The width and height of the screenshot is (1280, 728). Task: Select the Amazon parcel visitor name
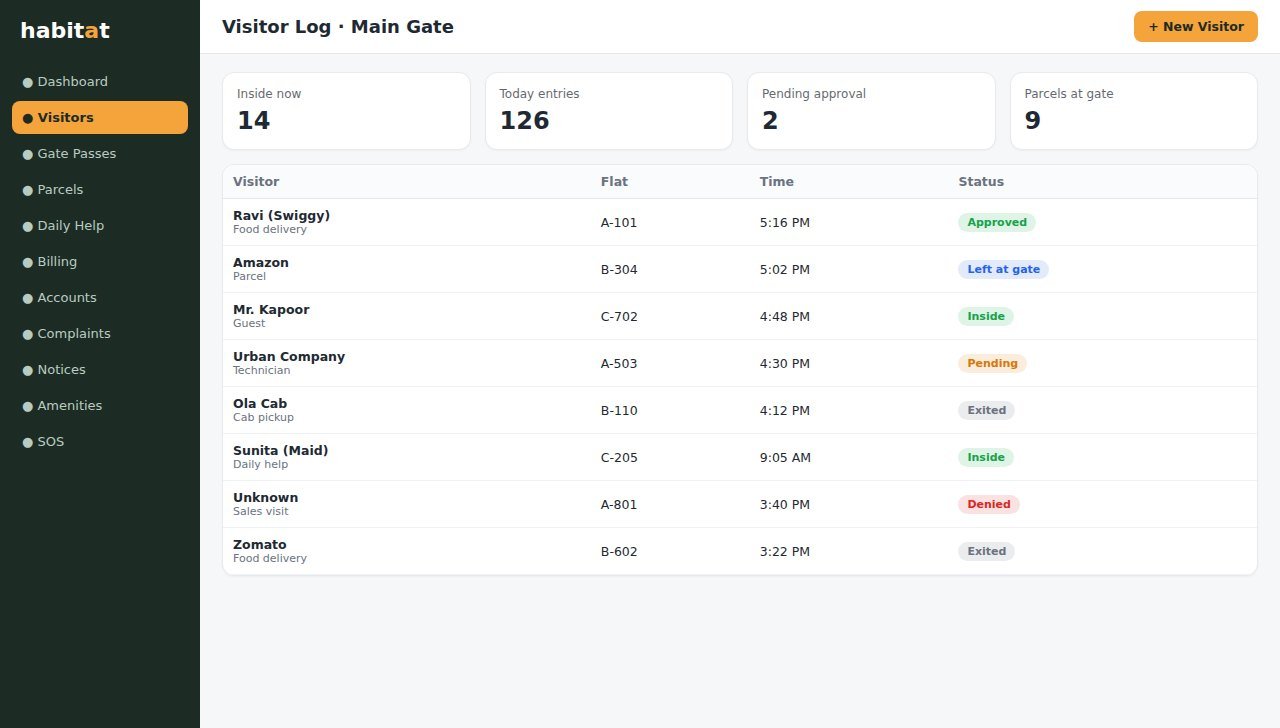coord(261,263)
